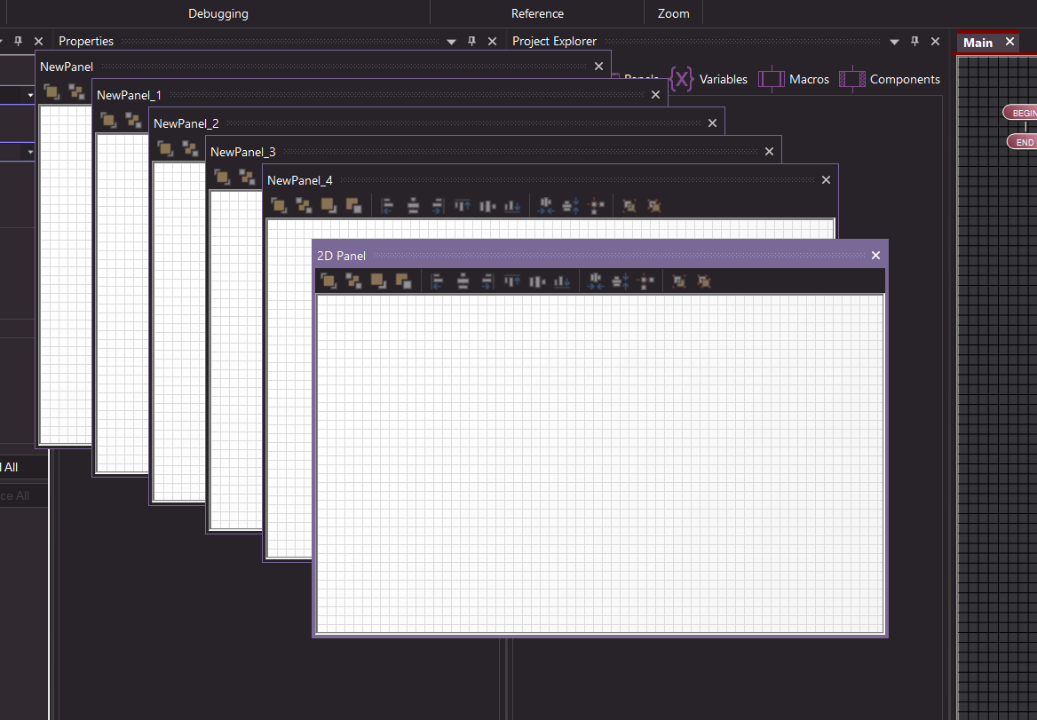Close the NewPanel_2 window

tap(713, 123)
